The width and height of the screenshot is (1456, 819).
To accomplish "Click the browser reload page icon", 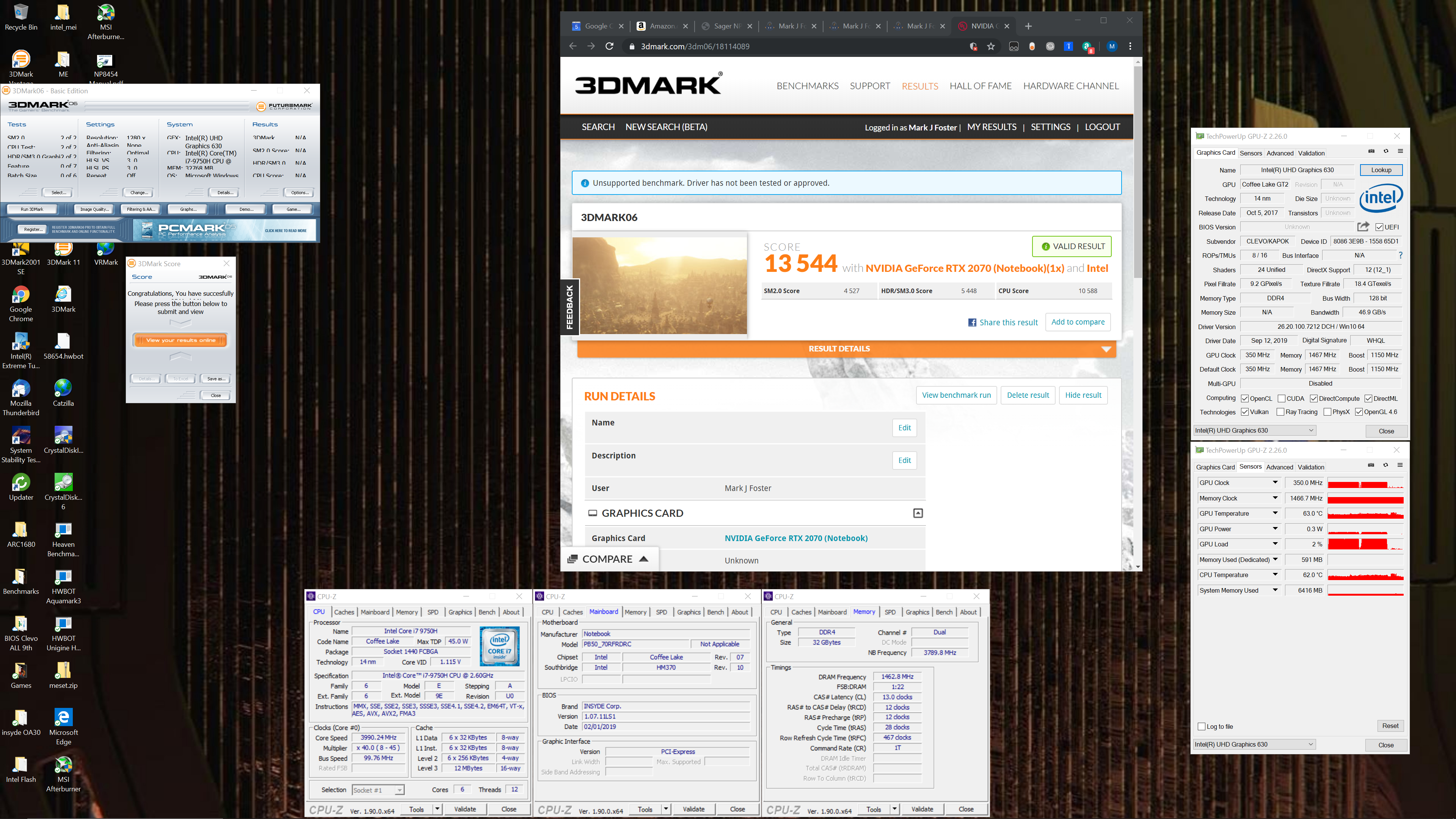I will (609, 46).
